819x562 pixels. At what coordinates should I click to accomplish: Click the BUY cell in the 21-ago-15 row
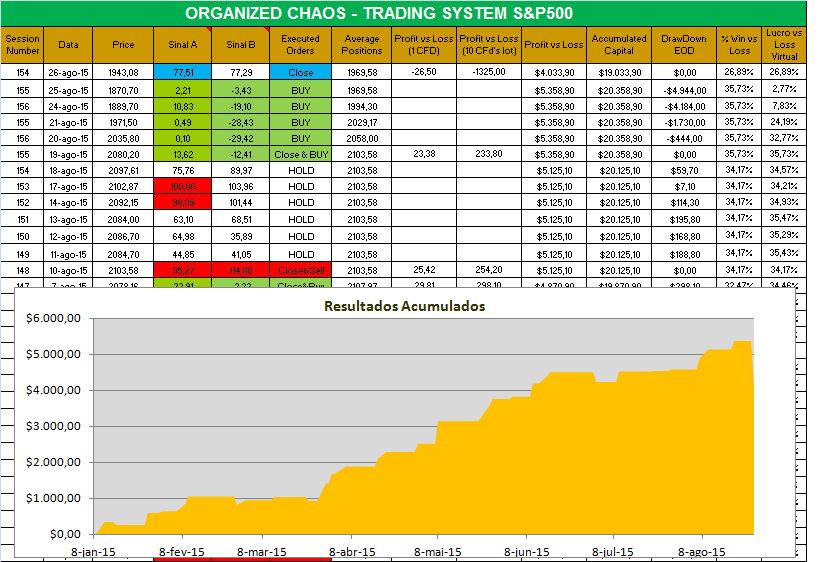coord(300,122)
